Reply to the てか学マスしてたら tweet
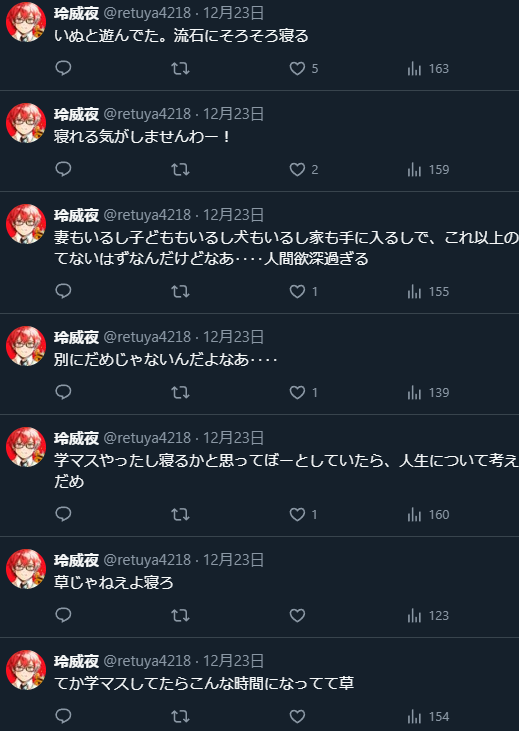 pos(63,716)
